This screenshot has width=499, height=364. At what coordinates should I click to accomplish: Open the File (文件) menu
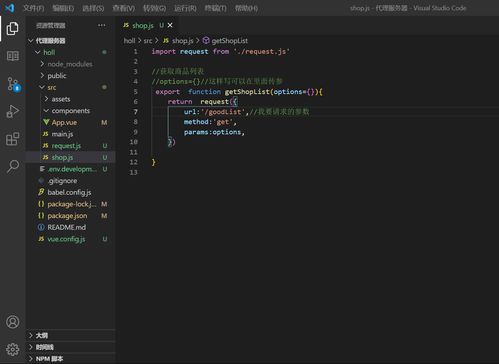click(x=34, y=8)
